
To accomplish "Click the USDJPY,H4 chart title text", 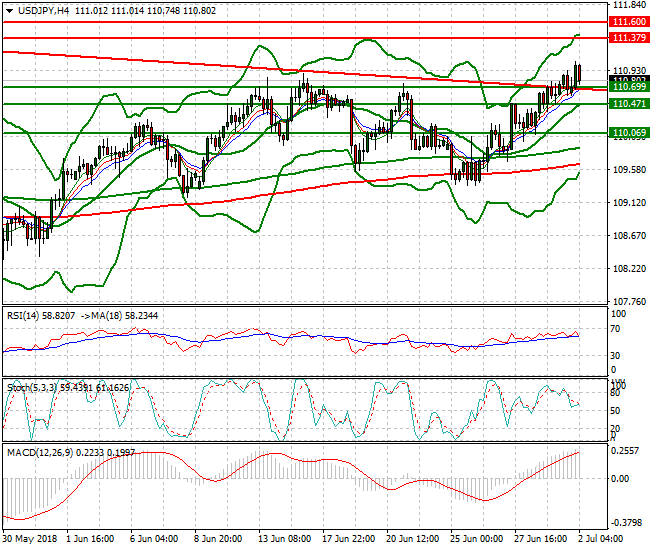I will pos(44,11).
